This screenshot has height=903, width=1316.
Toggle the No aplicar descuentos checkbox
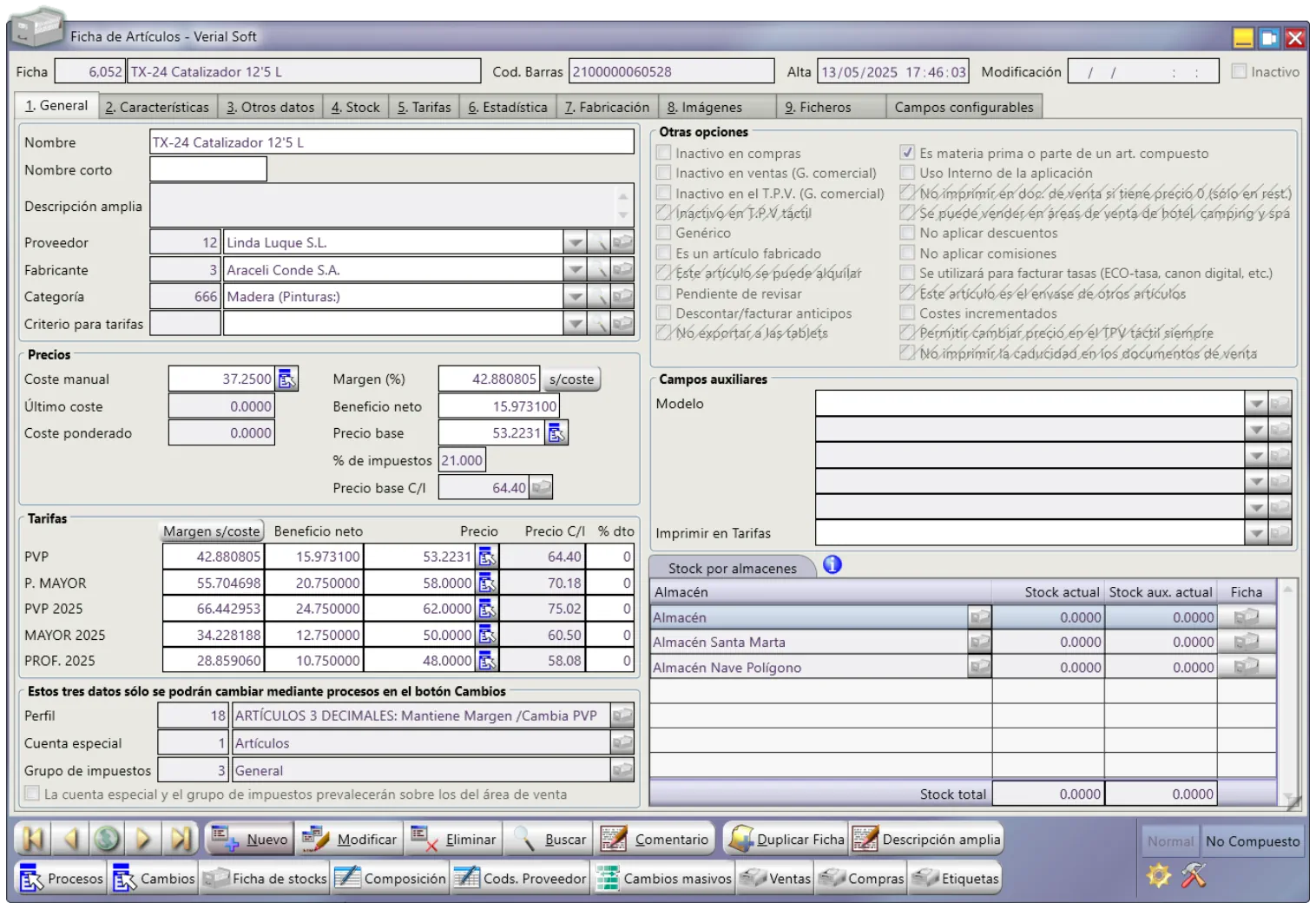pyautogui.click(x=907, y=233)
